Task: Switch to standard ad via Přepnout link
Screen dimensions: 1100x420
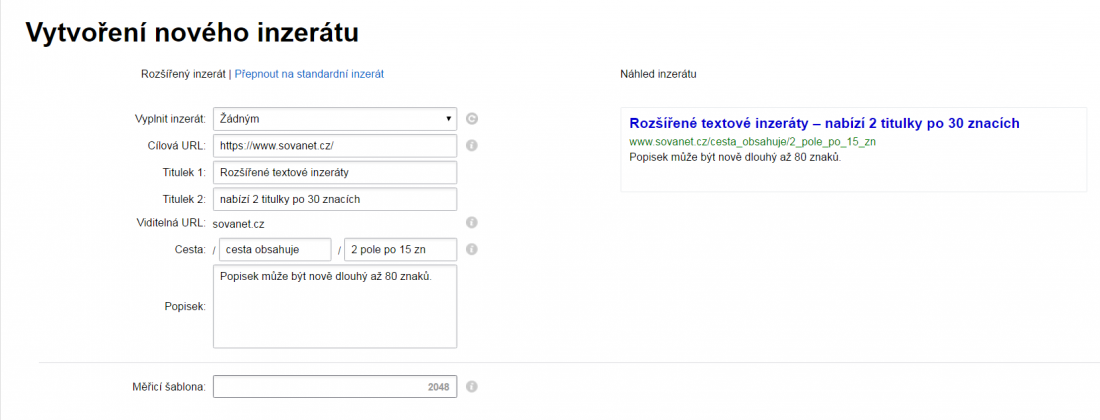Action: coord(309,74)
